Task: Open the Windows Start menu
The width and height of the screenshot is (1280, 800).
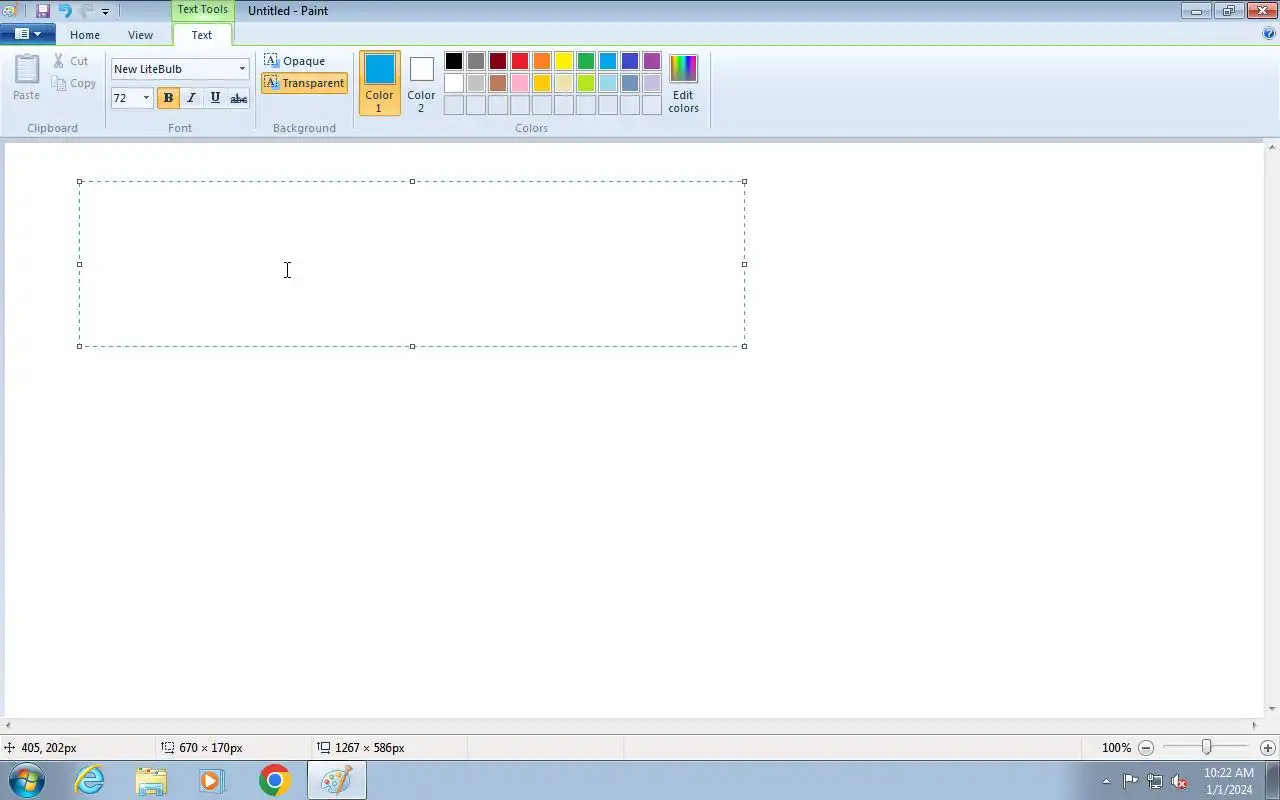Action: click(26, 780)
